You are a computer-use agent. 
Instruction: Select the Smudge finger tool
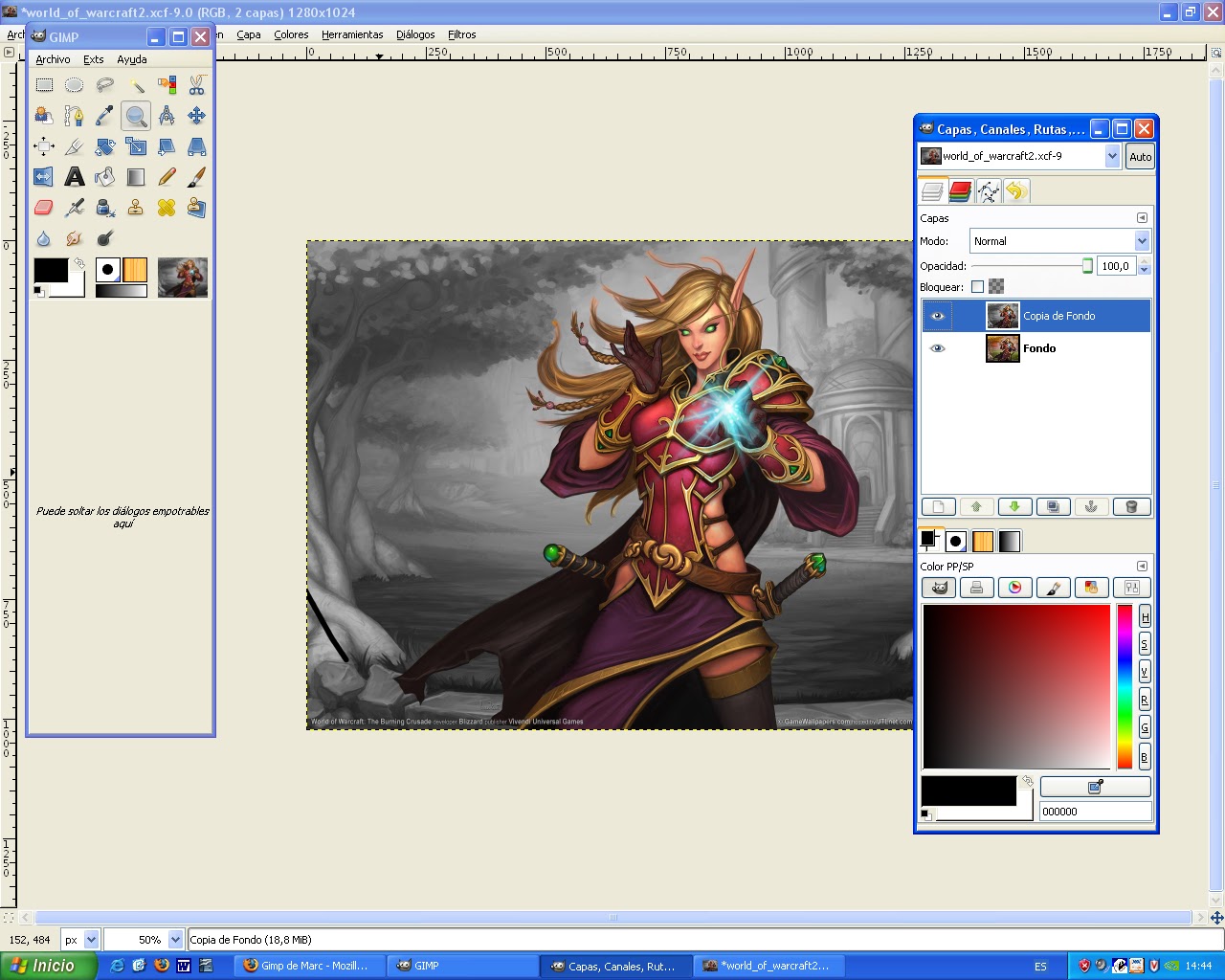coord(74,238)
